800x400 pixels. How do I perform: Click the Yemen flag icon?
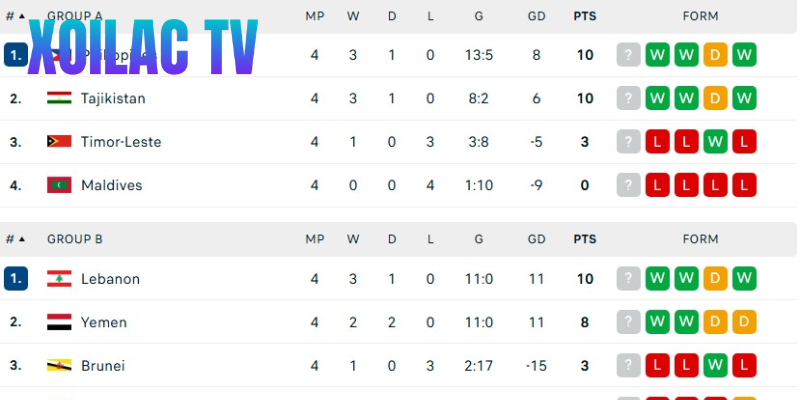[x=59, y=323]
